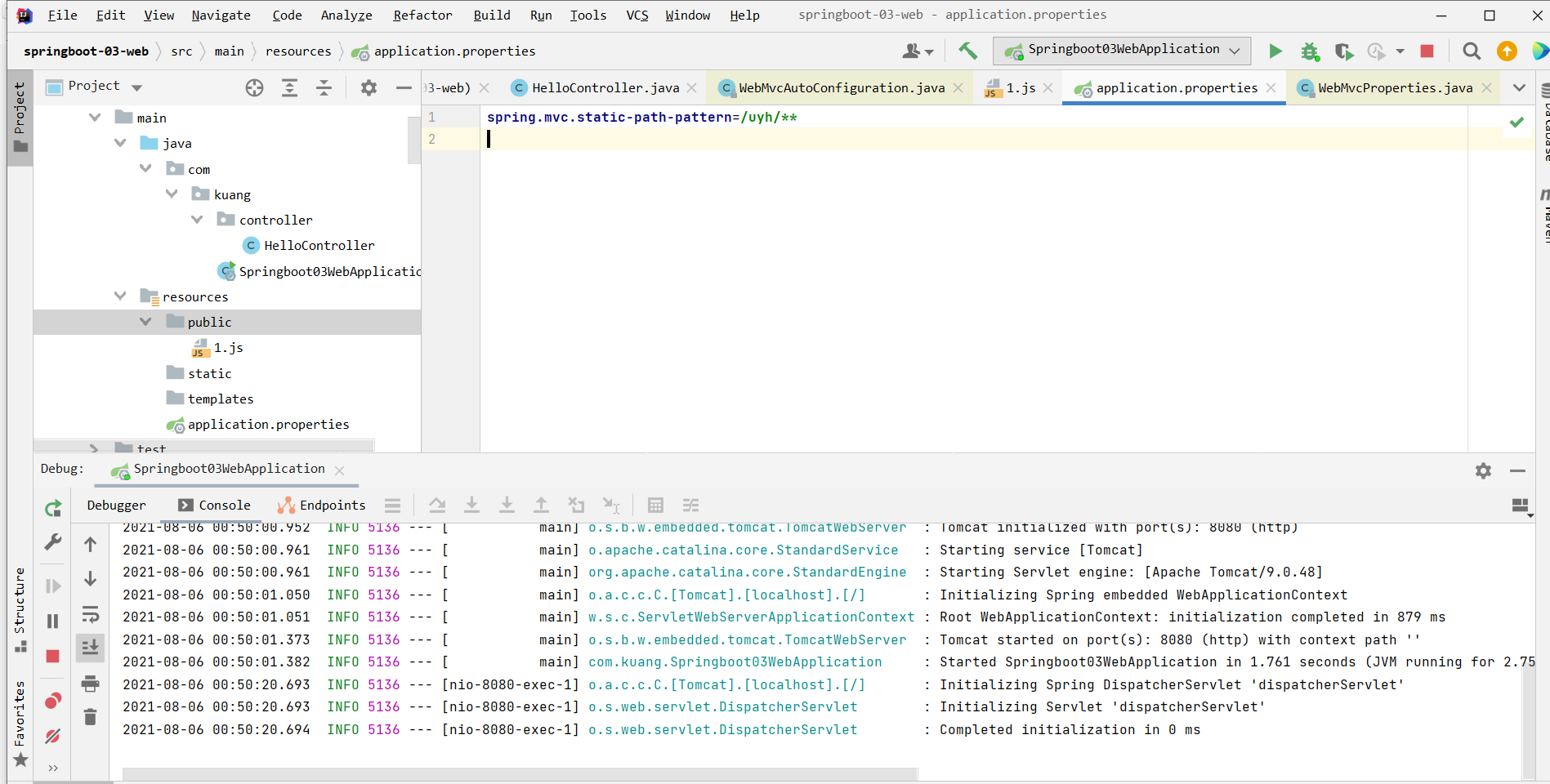Switch to the WebMvcProperties.java tab
The width and height of the screenshot is (1550, 784).
(1395, 88)
